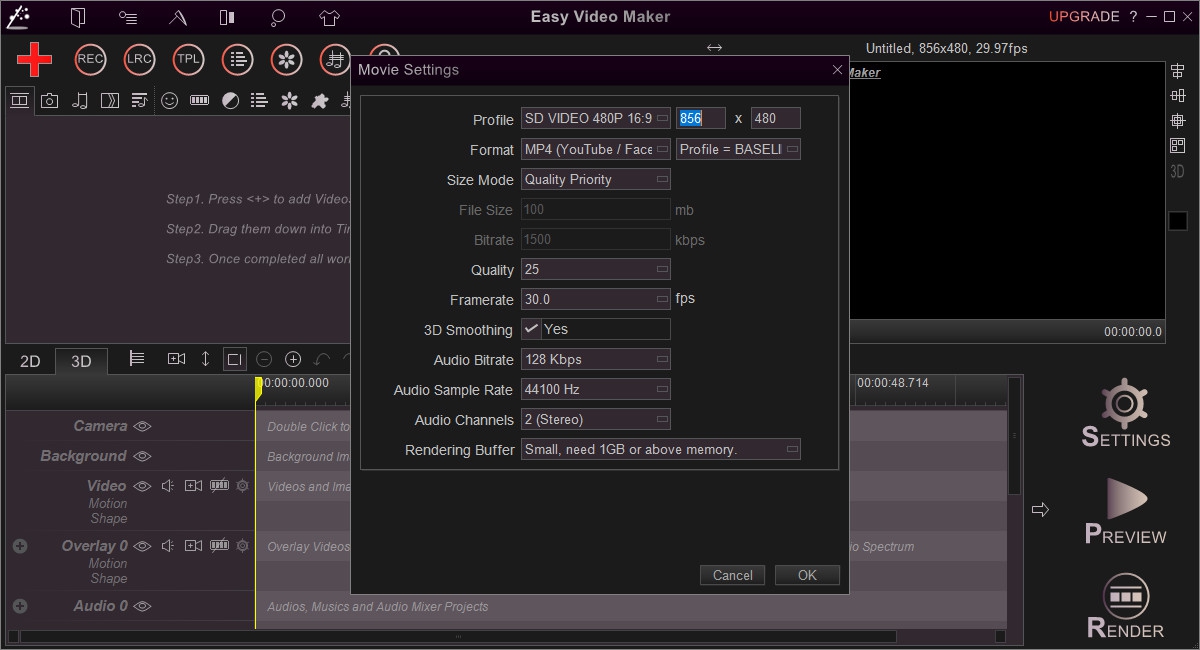The width and height of the screenshot is (1200, 650).
Task: Open the video clips resource tab
Action: 19,100
